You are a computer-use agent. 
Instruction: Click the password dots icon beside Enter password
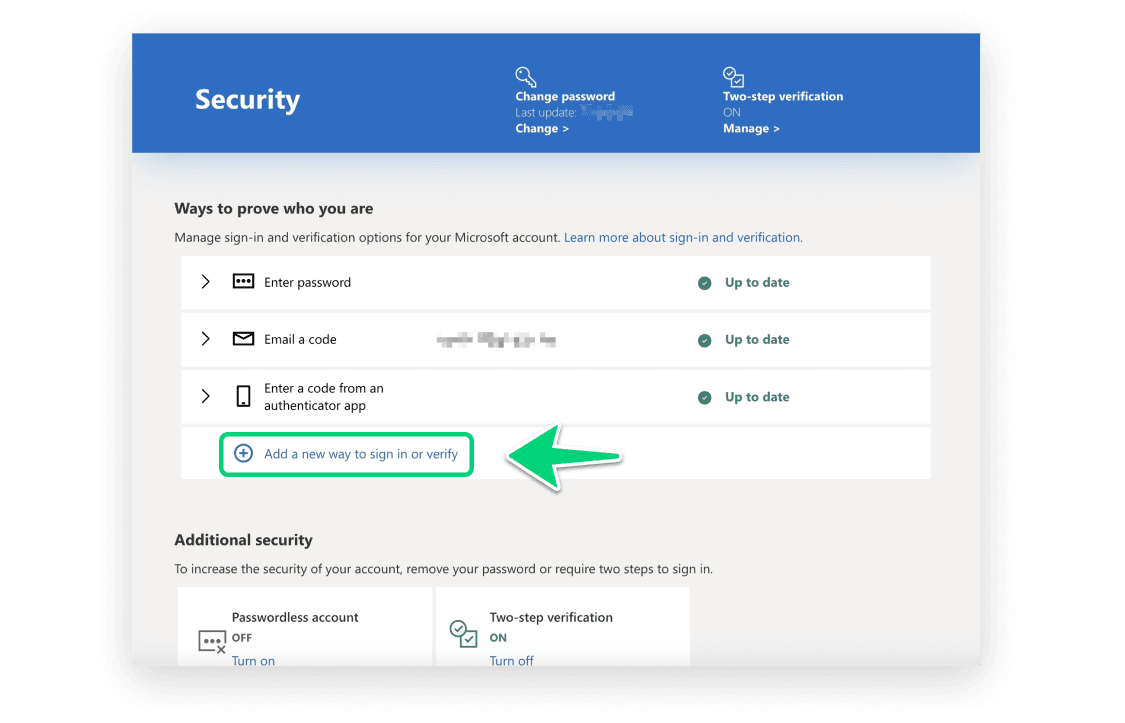pos(243,282)
